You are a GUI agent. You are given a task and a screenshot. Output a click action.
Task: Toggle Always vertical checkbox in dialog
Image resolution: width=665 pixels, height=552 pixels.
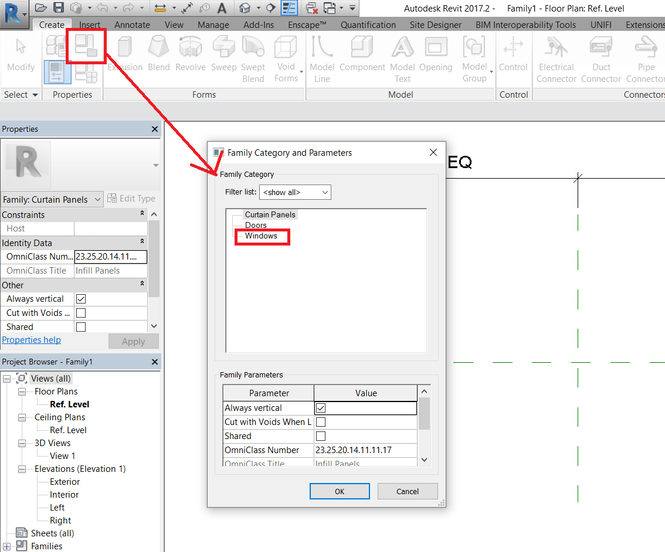tap(321, 408)
